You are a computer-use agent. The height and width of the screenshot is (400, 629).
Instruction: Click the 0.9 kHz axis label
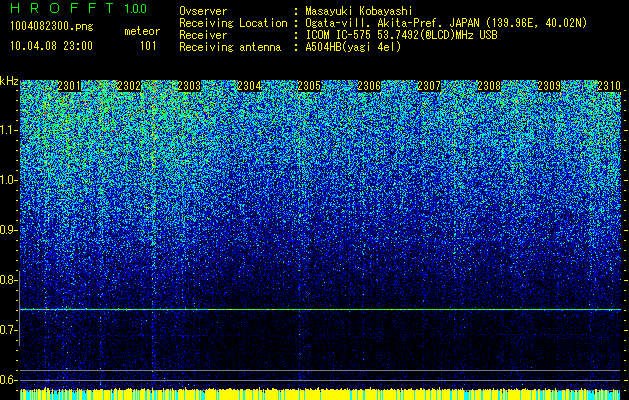[x=9, y=230]
